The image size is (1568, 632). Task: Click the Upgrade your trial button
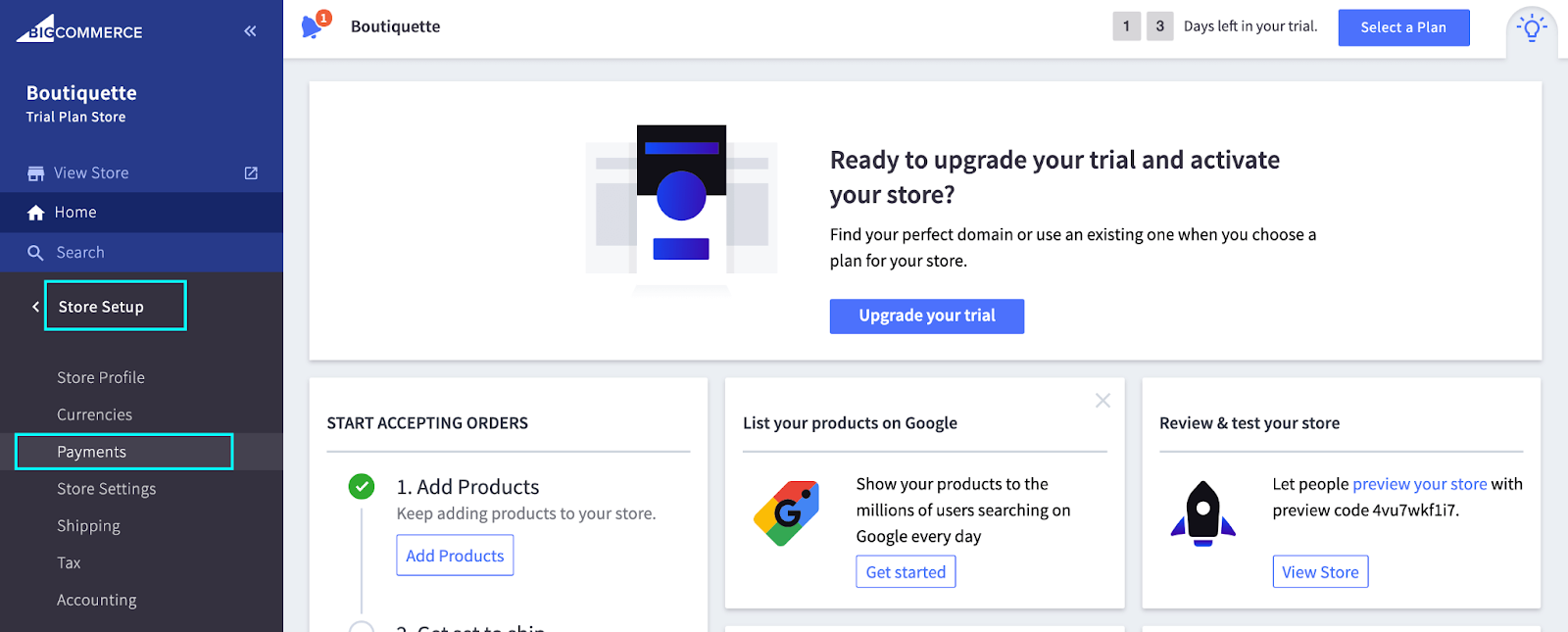[x=926, y=316]
